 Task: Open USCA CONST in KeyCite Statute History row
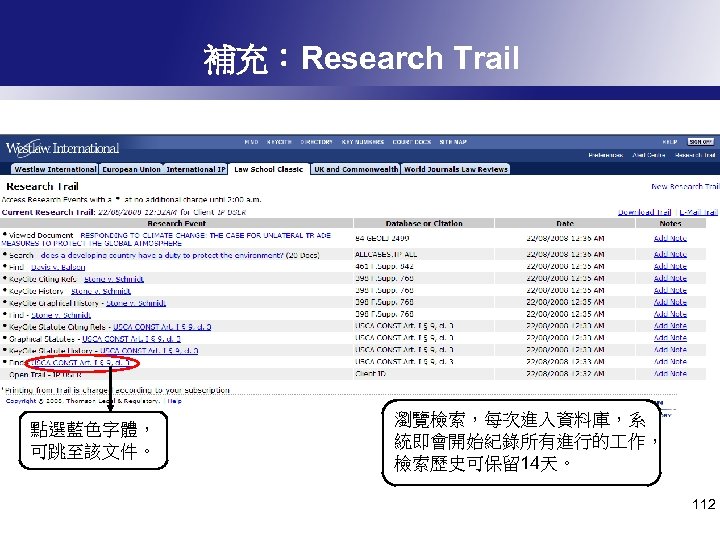(x=149, y=351)
